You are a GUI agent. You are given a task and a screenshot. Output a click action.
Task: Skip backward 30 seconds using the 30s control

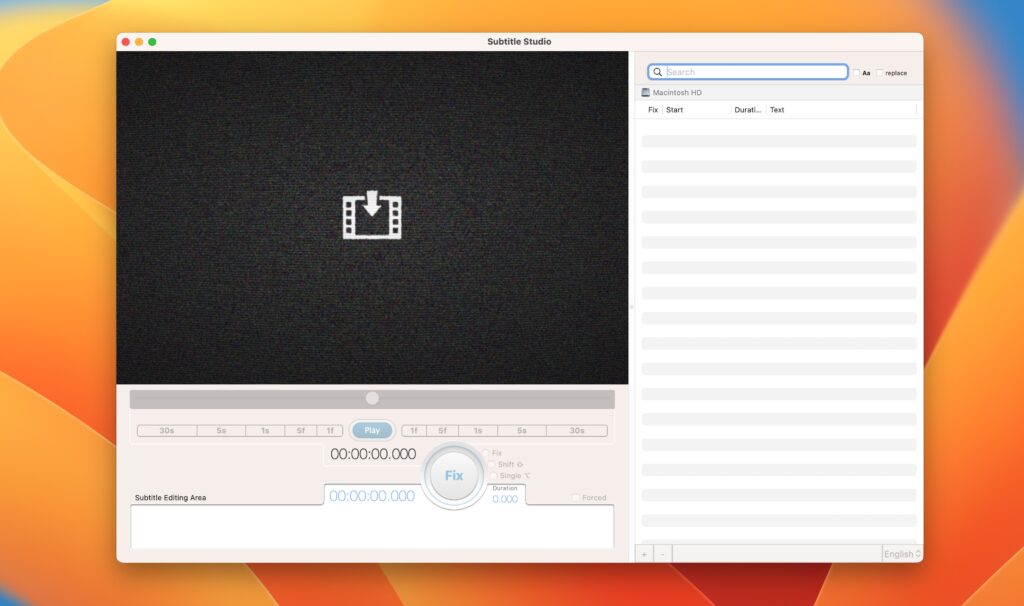coord(166,430)
